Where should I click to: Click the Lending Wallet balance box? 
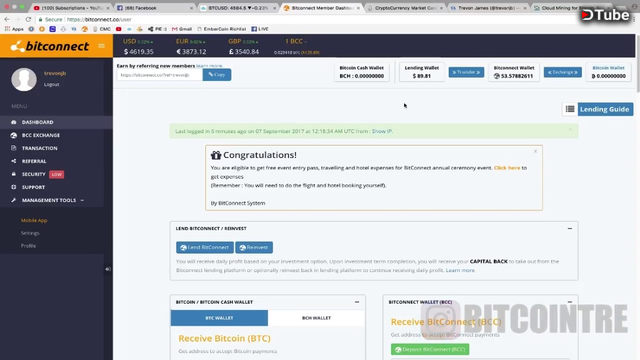[422, 72]
